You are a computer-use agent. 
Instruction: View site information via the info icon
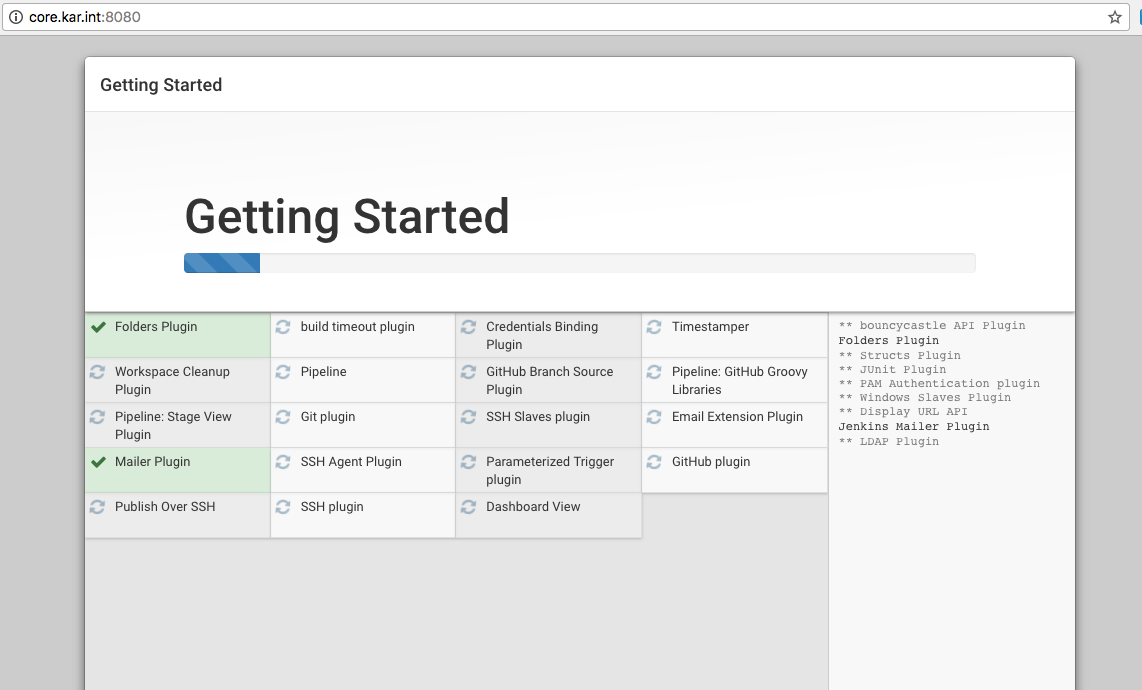(15, 17)
